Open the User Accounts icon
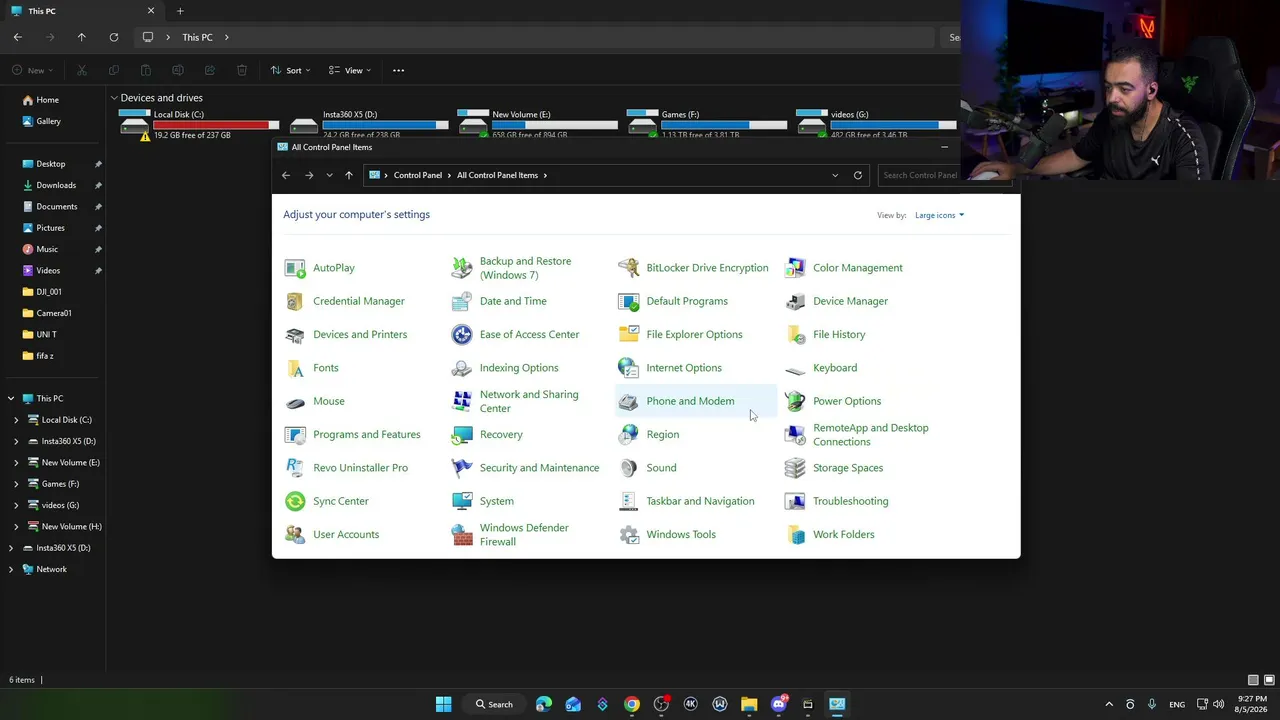Image resolution: width=1280 pixels, height=720 pixels. click(295, 534)
